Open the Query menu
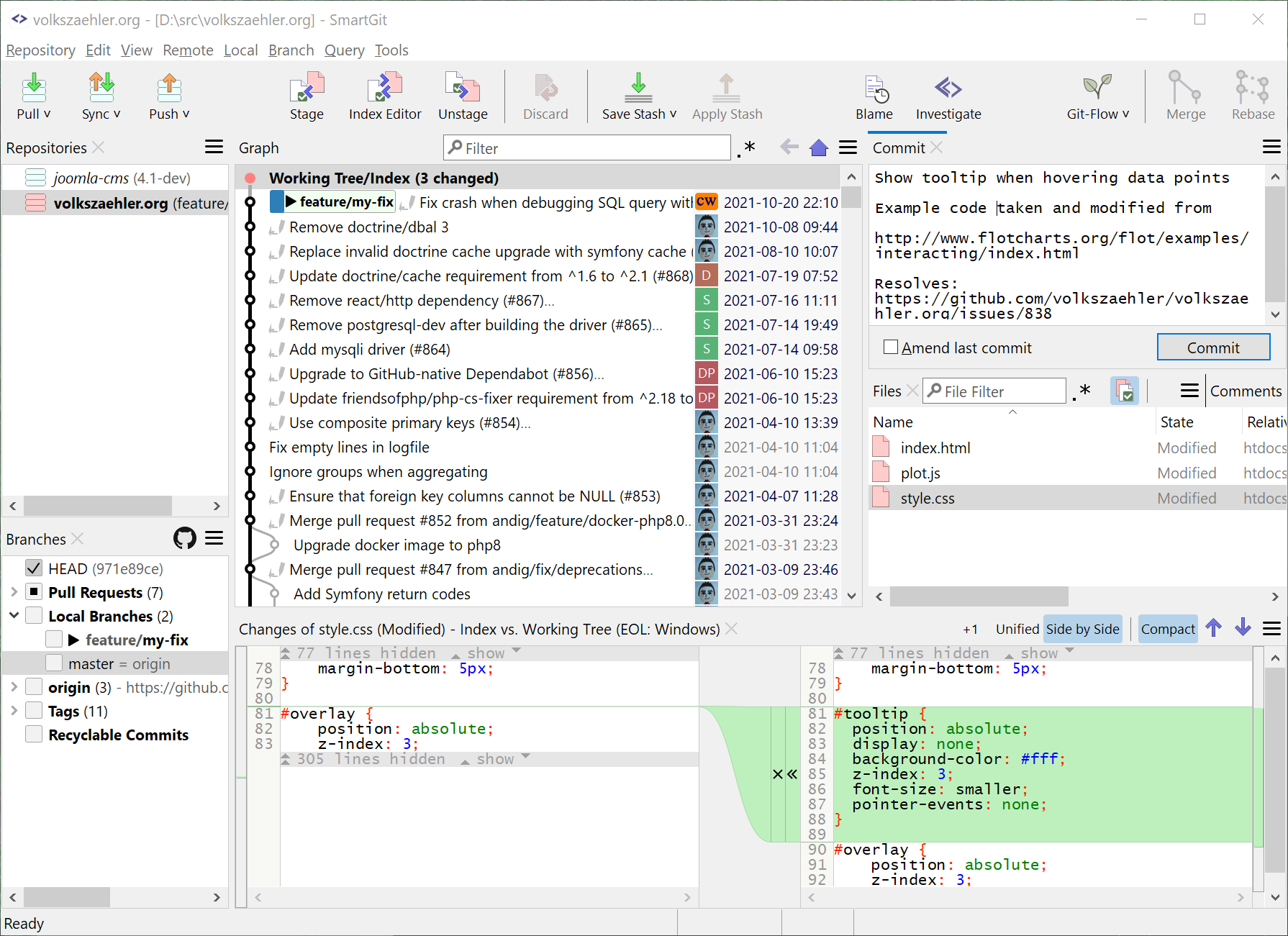 344,50
